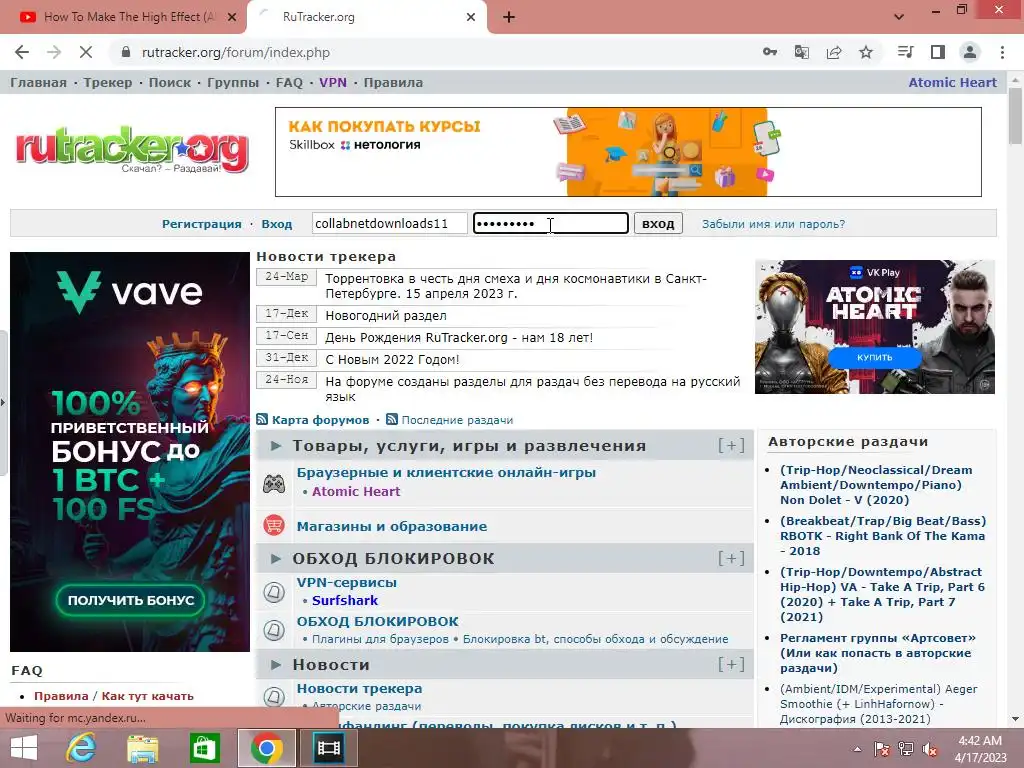Click the address bar URL
The image size is (1024, 768).
click(236, 52)
